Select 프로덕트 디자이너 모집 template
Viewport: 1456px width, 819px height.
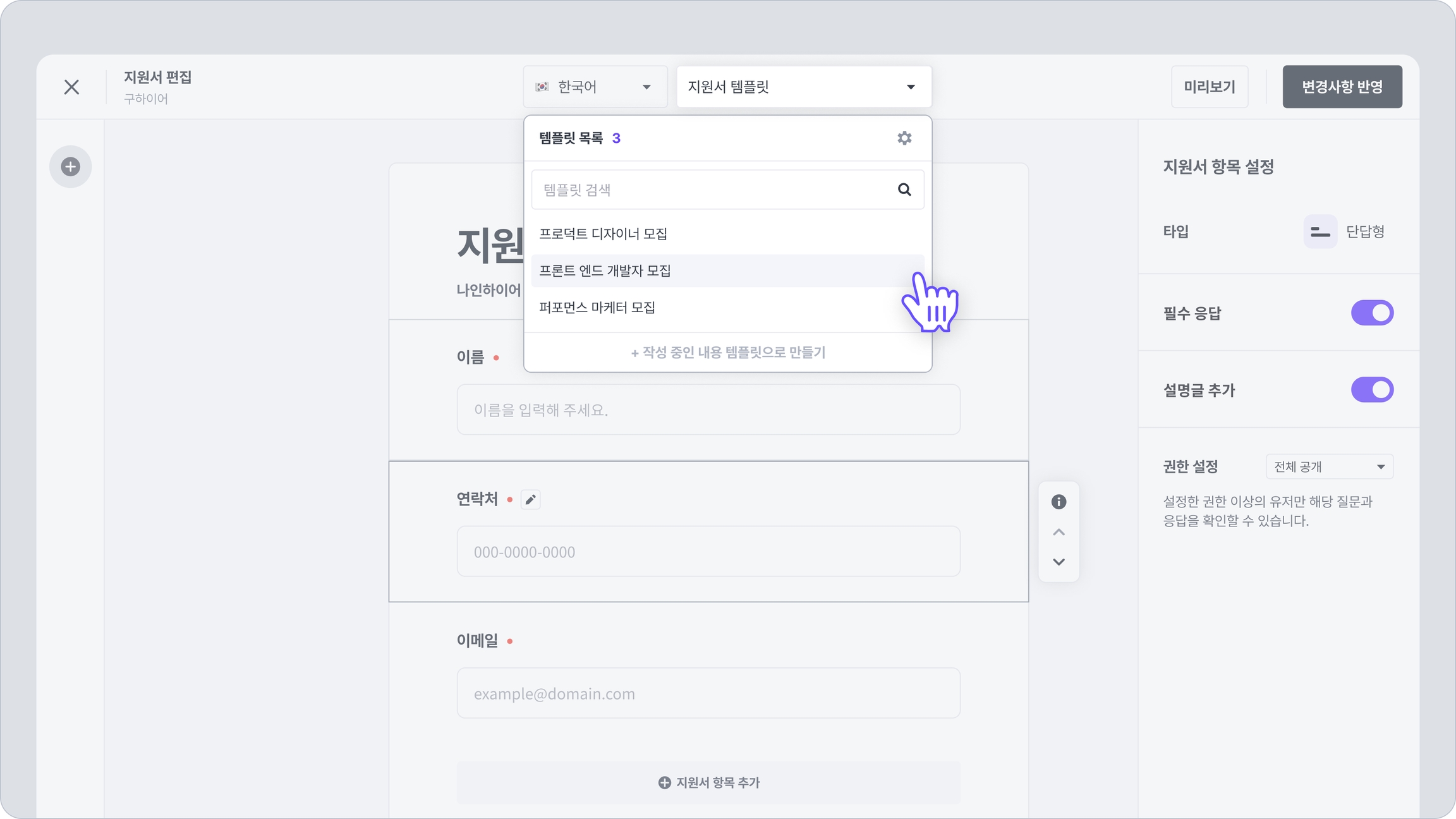tap(604, 234)
